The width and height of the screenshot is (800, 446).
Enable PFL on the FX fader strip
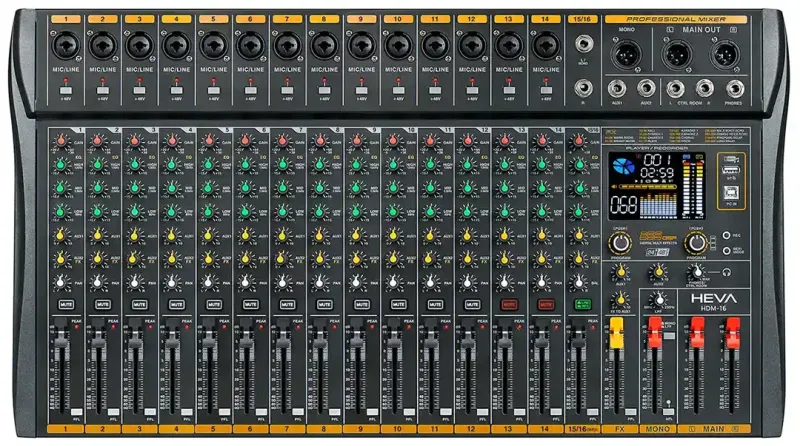tap(631, 412)
